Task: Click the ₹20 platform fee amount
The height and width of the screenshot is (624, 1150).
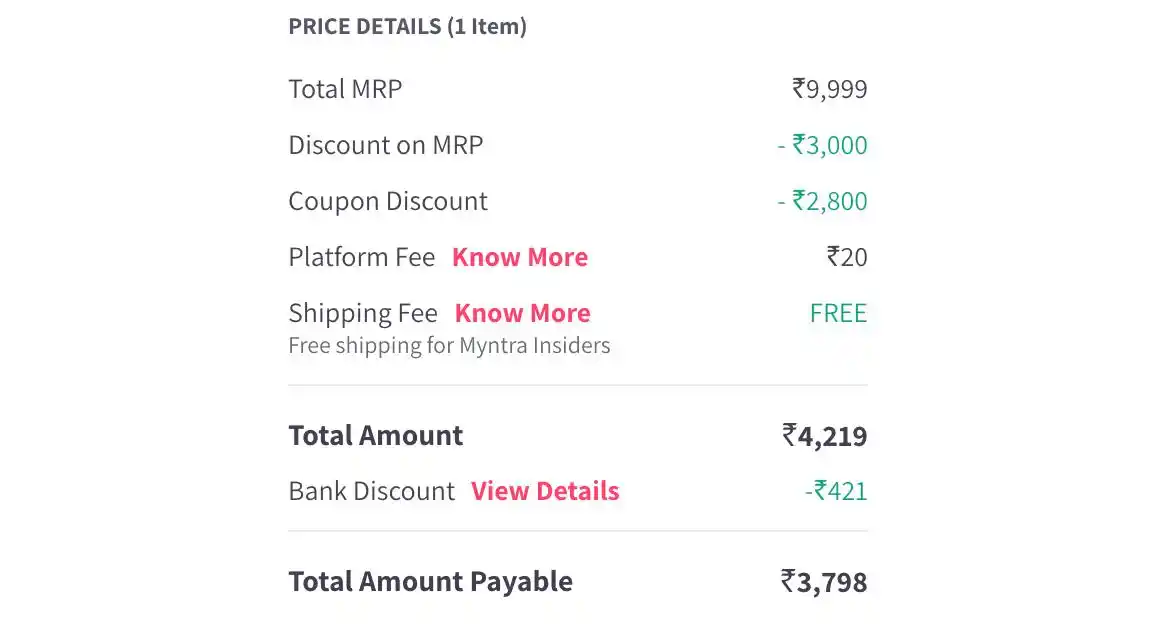Action: [847, 257]
